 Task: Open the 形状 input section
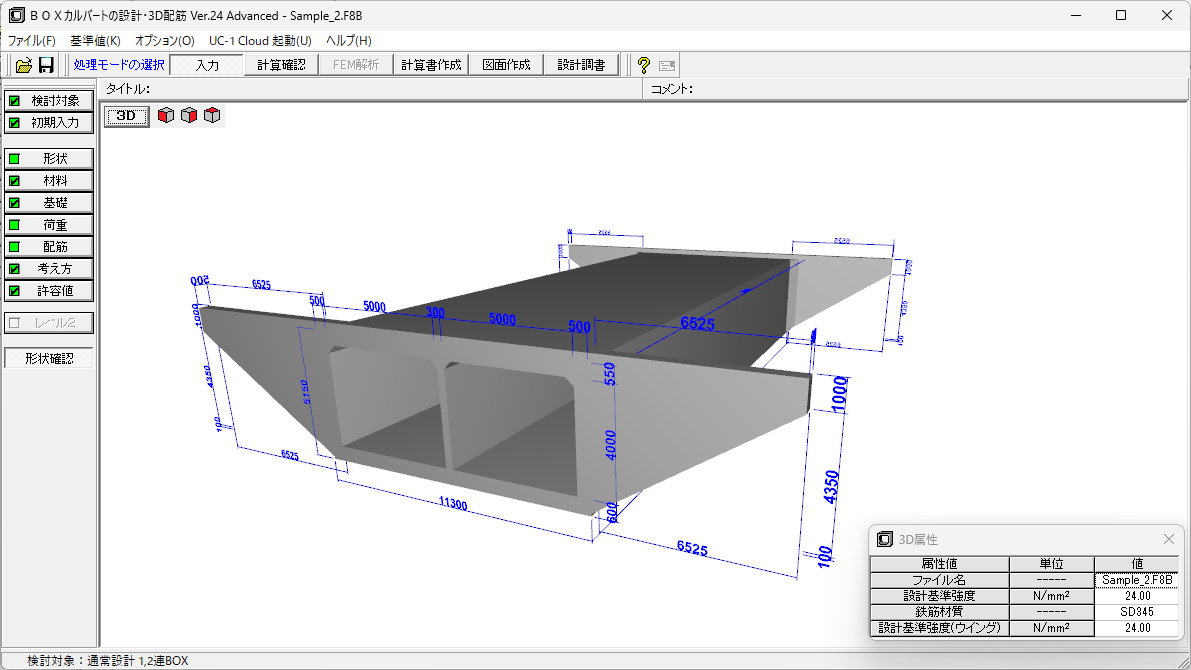50,159
